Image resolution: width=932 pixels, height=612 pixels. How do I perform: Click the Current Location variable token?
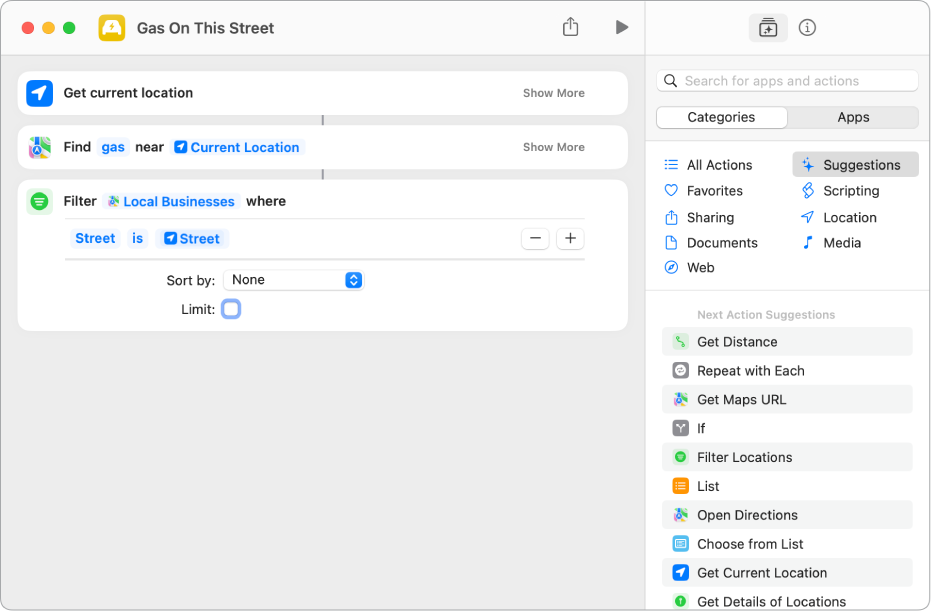tap(238, 147)
